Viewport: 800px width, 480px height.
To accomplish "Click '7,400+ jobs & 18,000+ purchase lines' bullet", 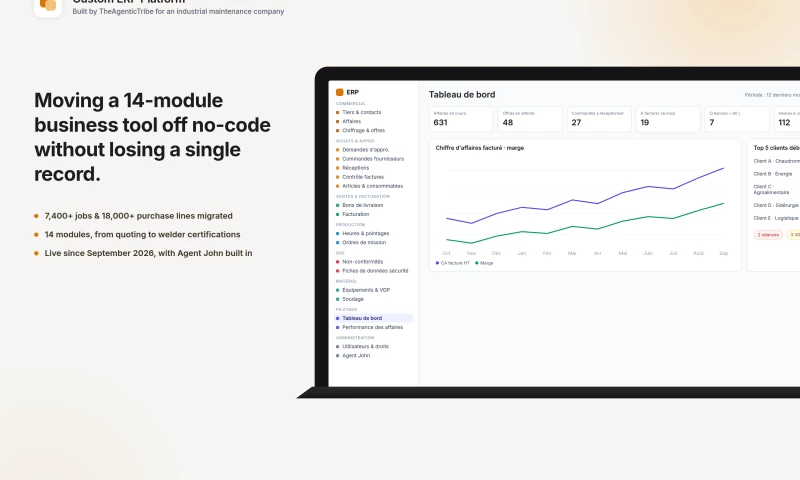I will [138, 216].
